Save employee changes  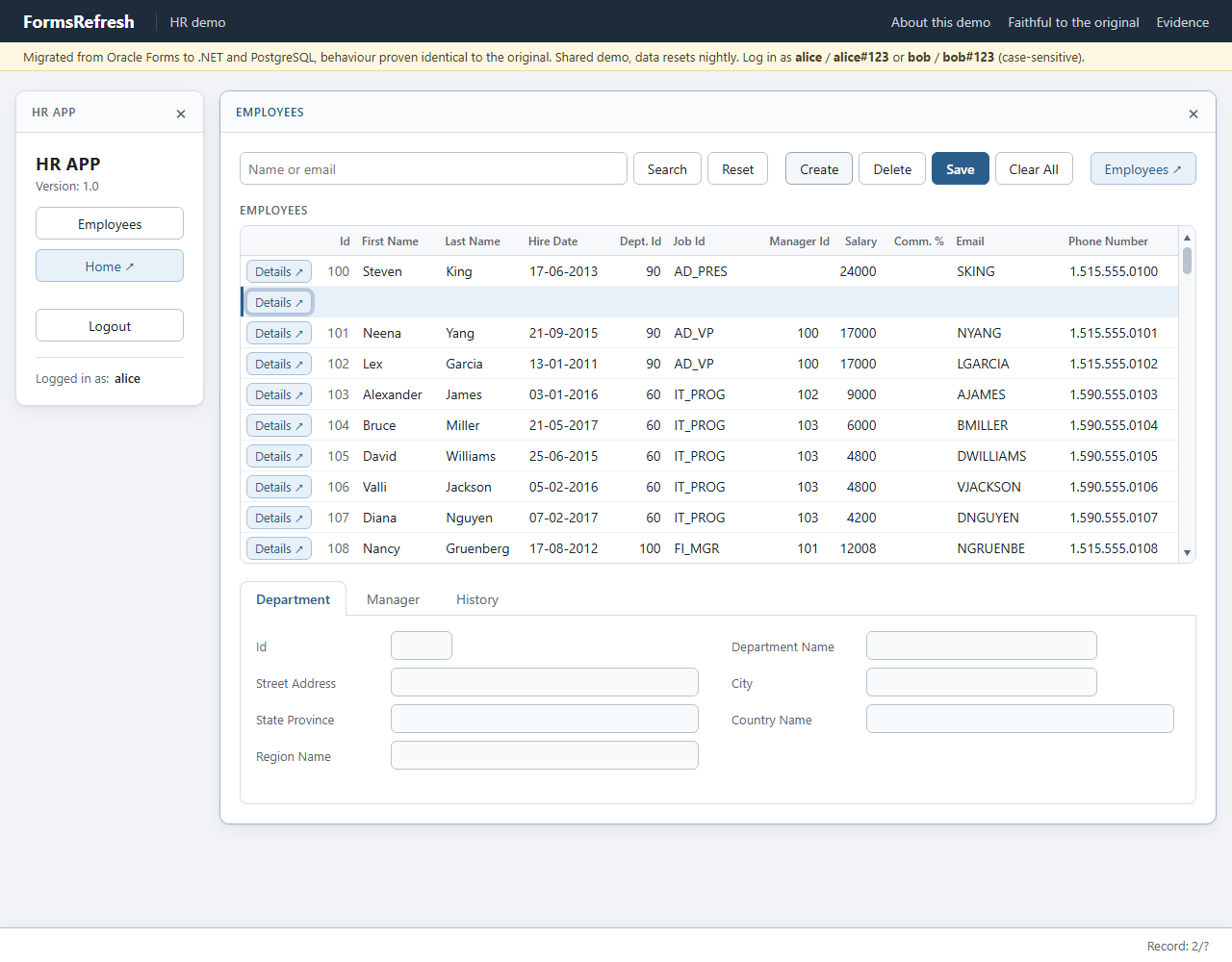(961, 169)
